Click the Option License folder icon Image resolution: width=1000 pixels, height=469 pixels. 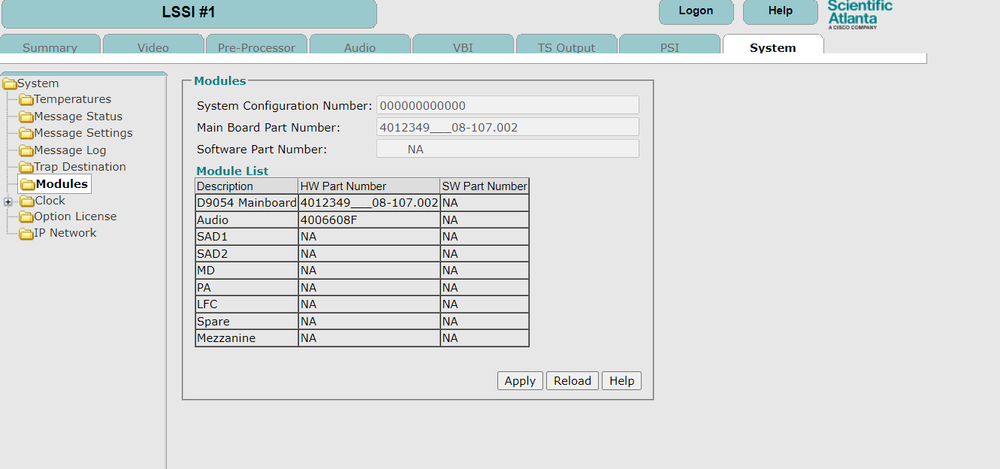coord(26,217)
